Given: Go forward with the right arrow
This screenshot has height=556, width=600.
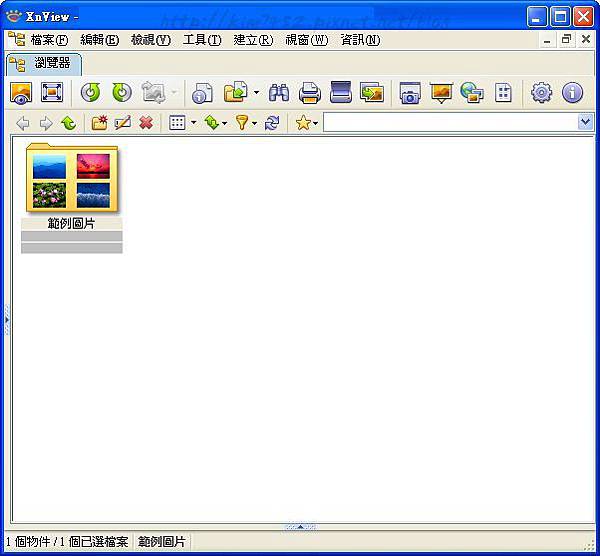Looking at the screenshot, I should 46,123.
